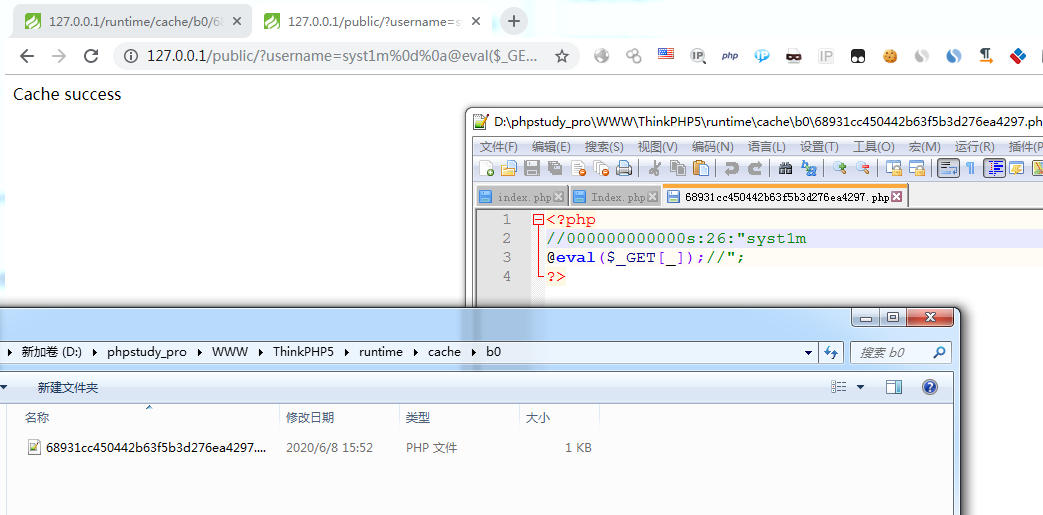This screenshot has width=1043, height=515.
Task: Click New file icon in Notepad++ toolbar
Action: click(x=486, y=168)
